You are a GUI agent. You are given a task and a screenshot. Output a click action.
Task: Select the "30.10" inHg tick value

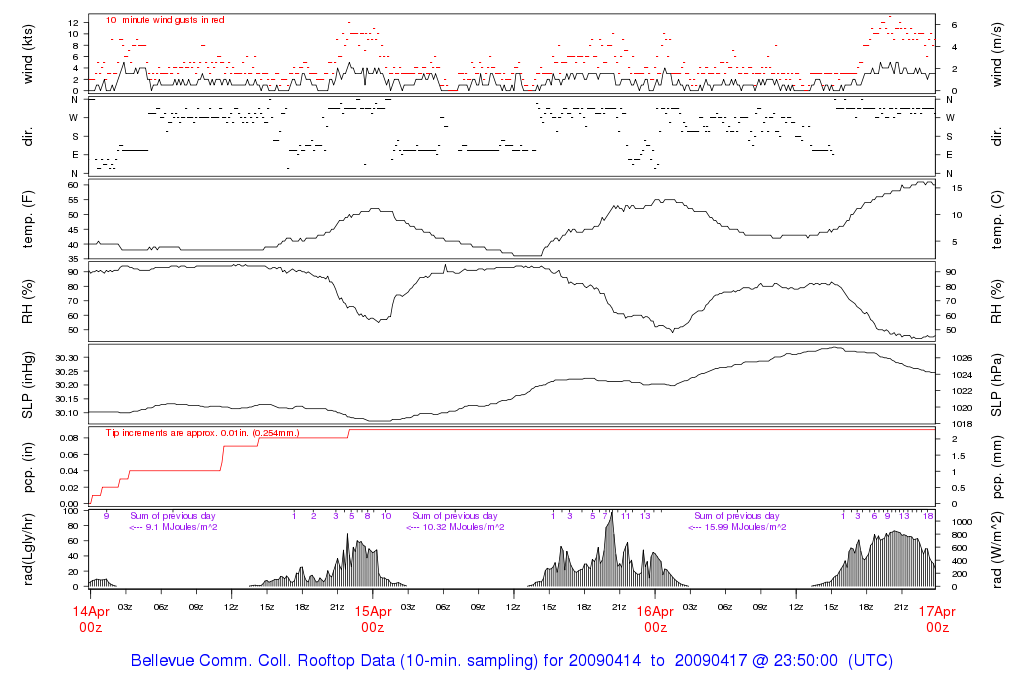point(67,413)
